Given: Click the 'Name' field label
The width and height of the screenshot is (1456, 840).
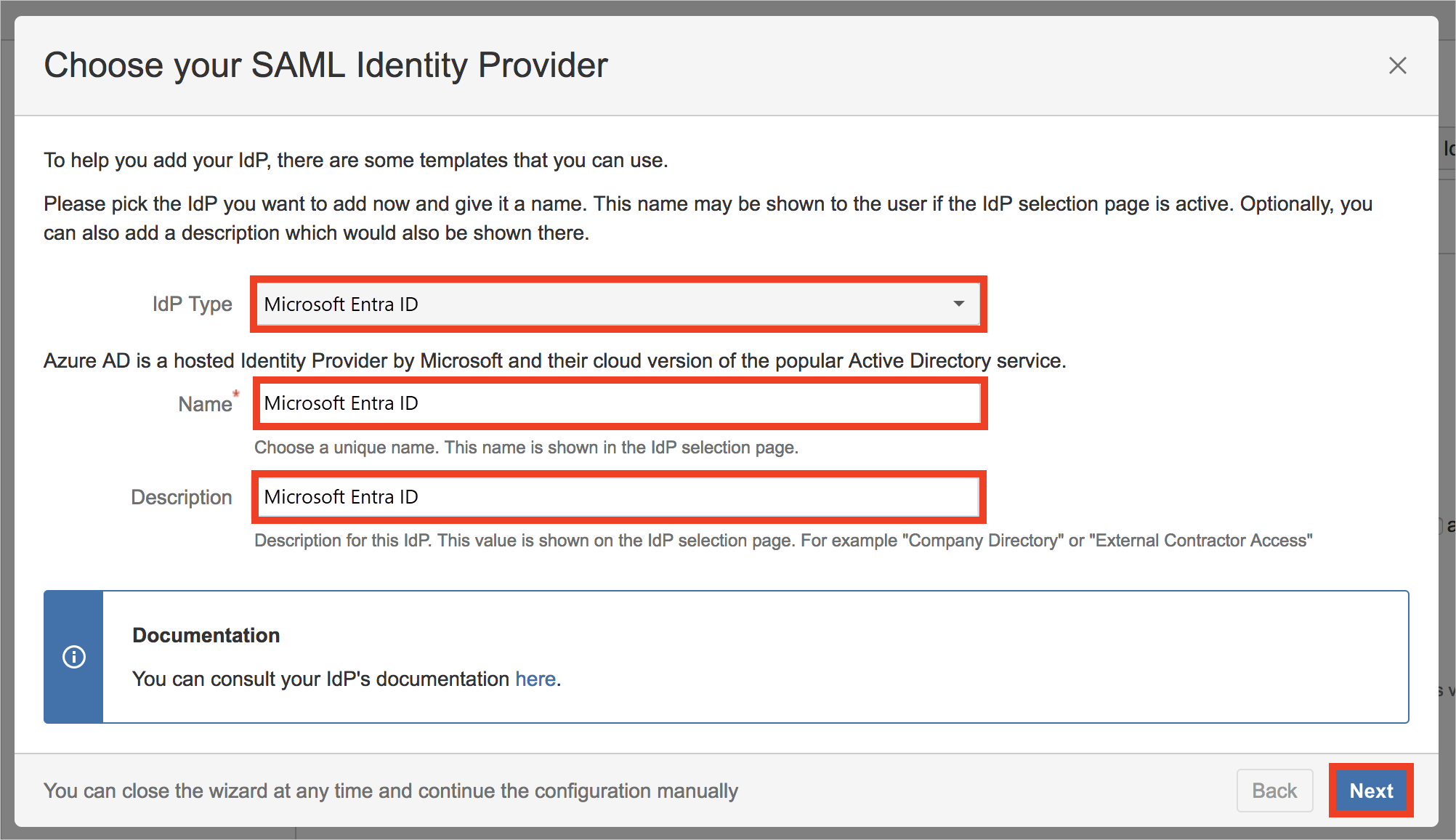Looking at the screenshot, I should pyautogui.click(x=205, y=404).
